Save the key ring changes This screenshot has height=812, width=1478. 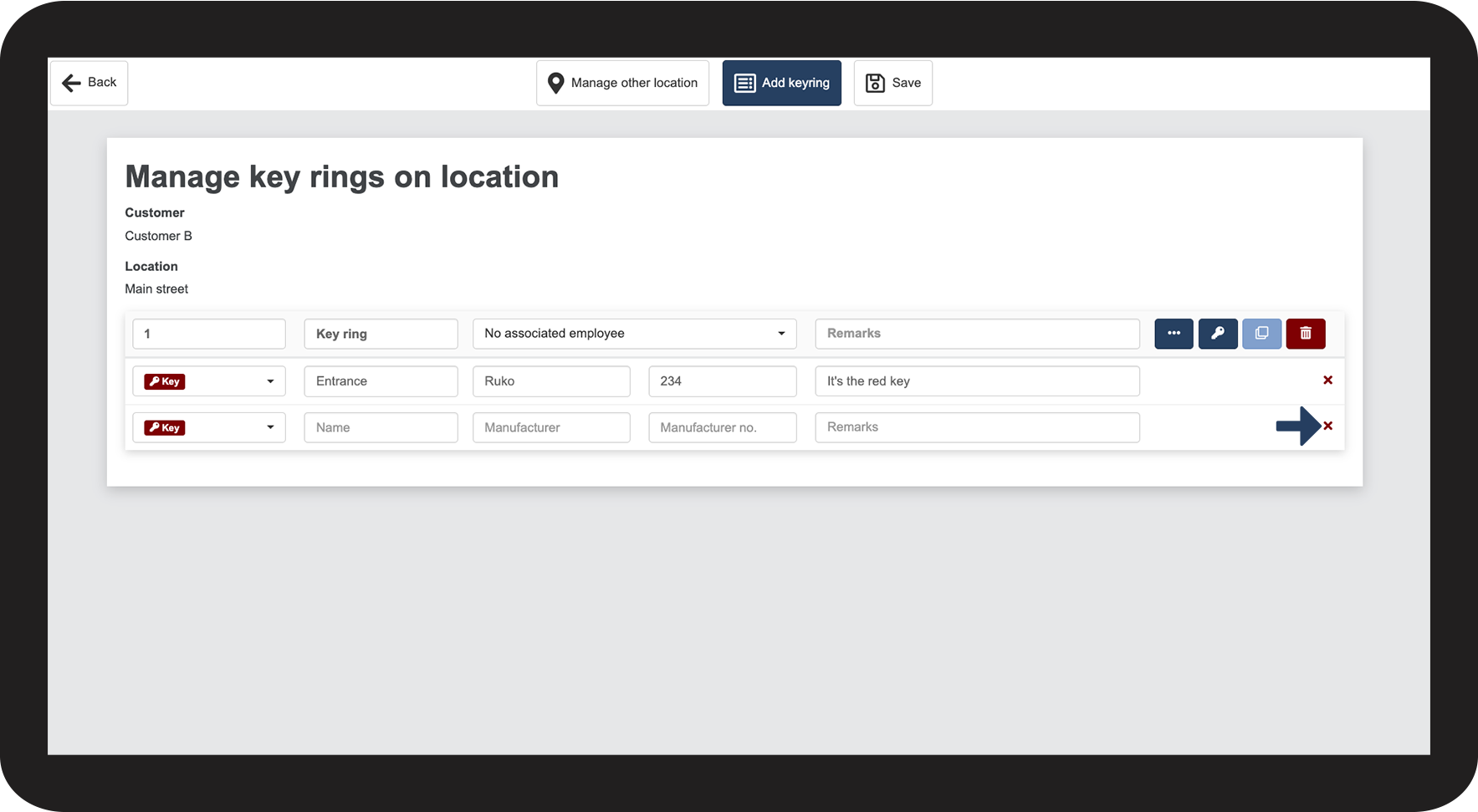coord(892,83)
